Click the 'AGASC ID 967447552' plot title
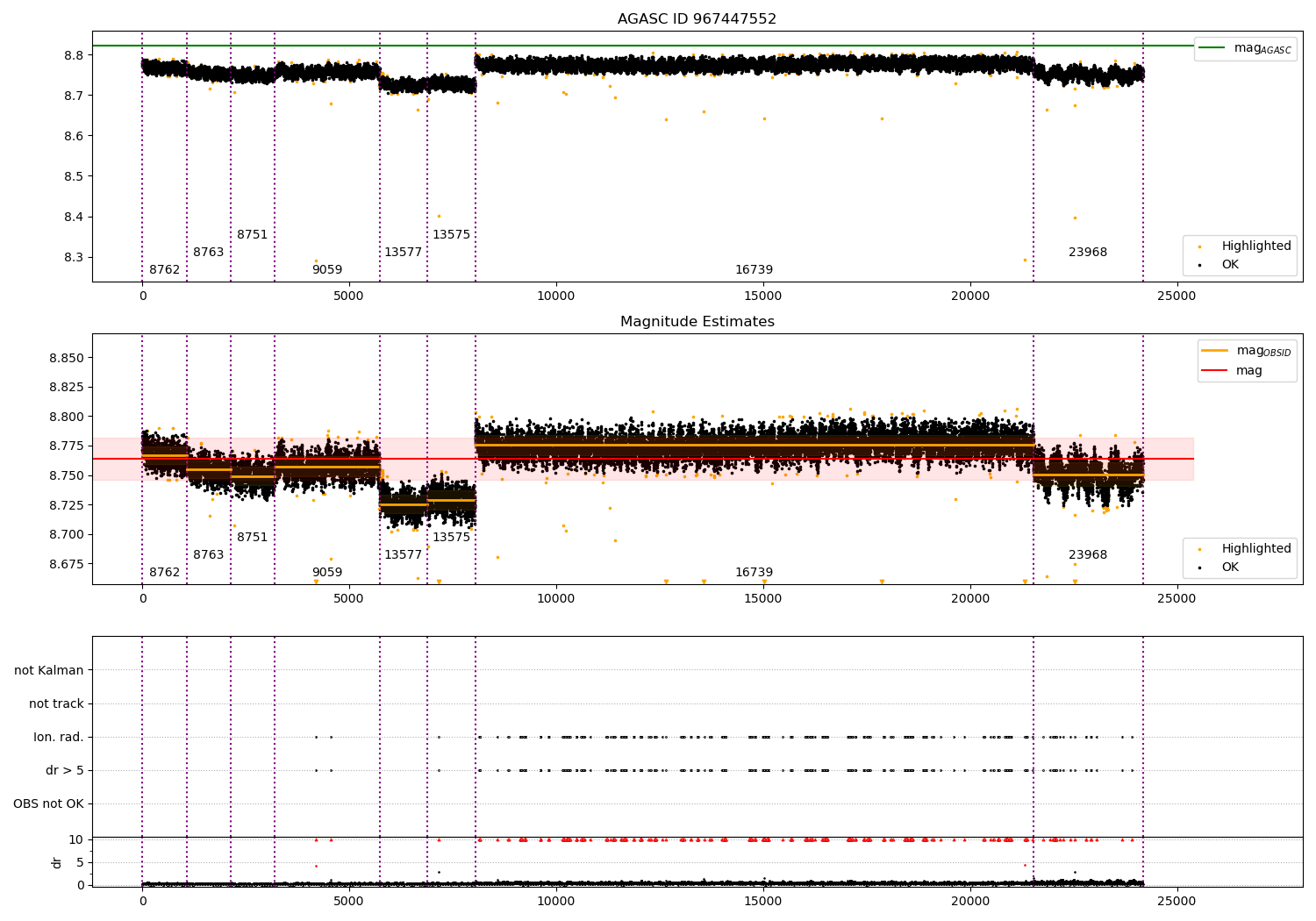 coord(697,18)
